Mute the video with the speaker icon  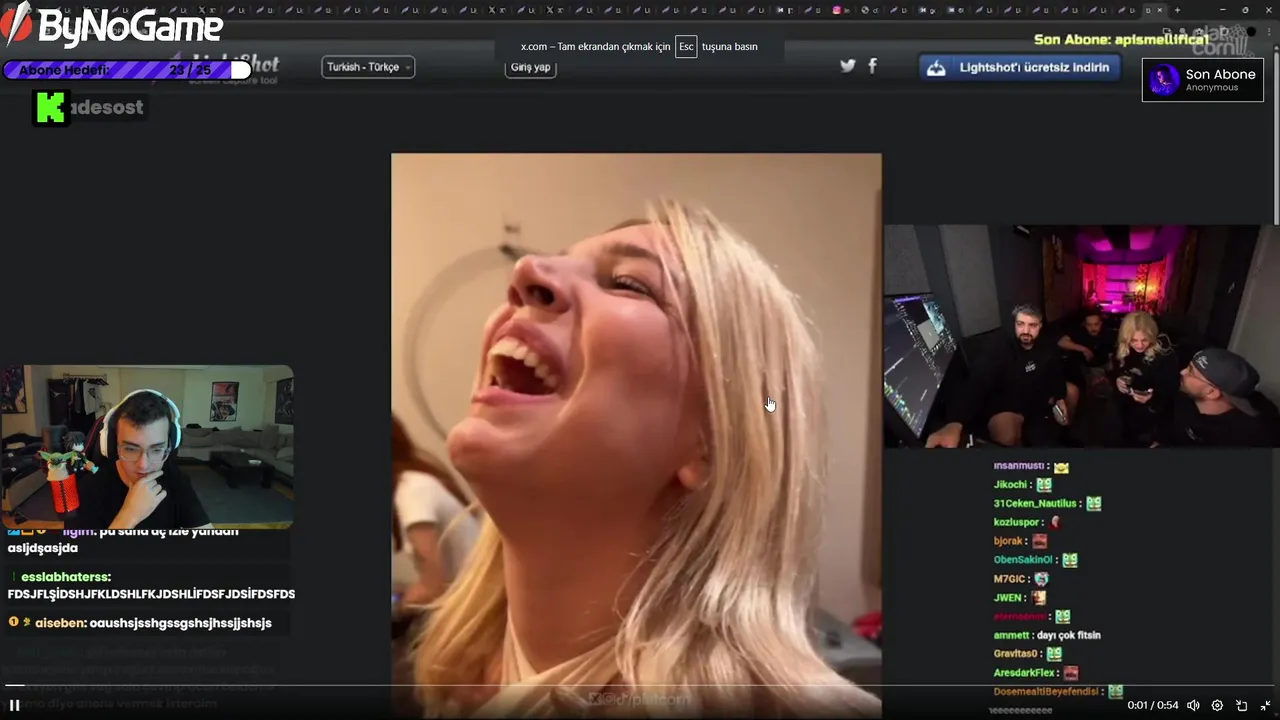pos(1193,705)
